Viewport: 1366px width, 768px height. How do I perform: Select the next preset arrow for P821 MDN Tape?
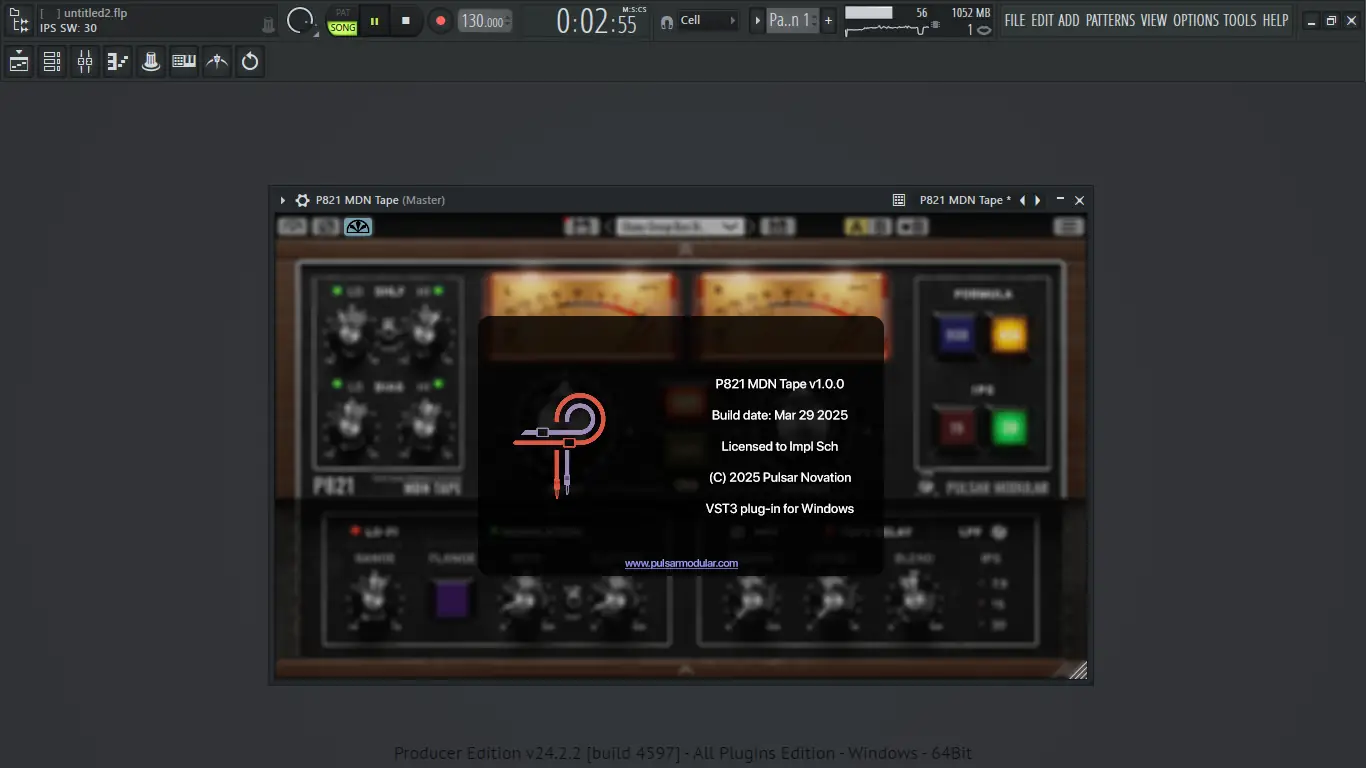coord(1038,200)
